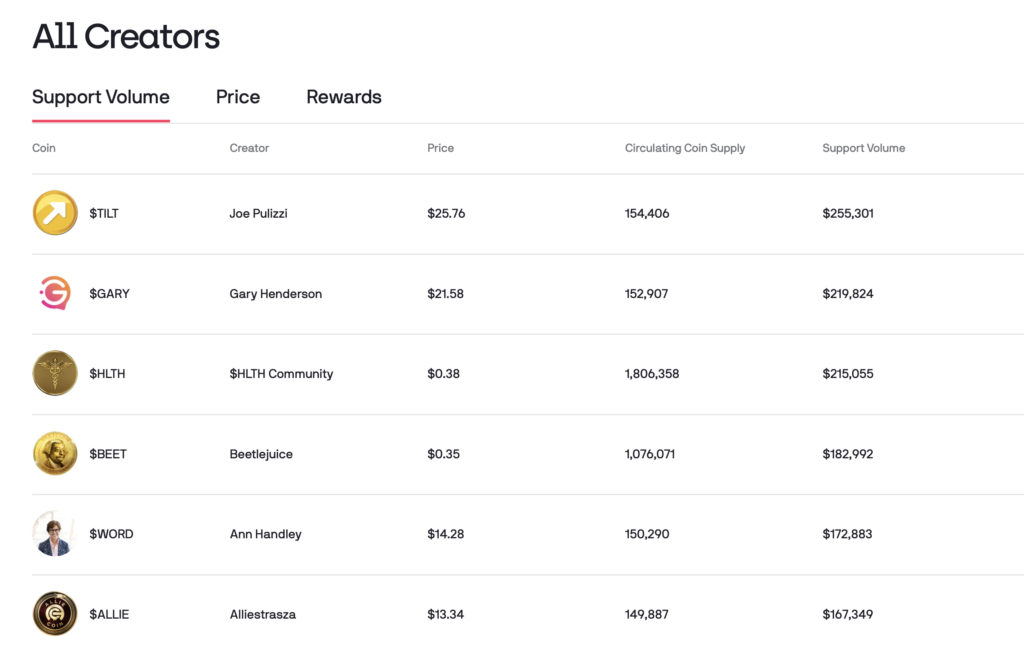Open the Rewards tab
This screenshot has width=1024, height=650.
click(343, 97)
